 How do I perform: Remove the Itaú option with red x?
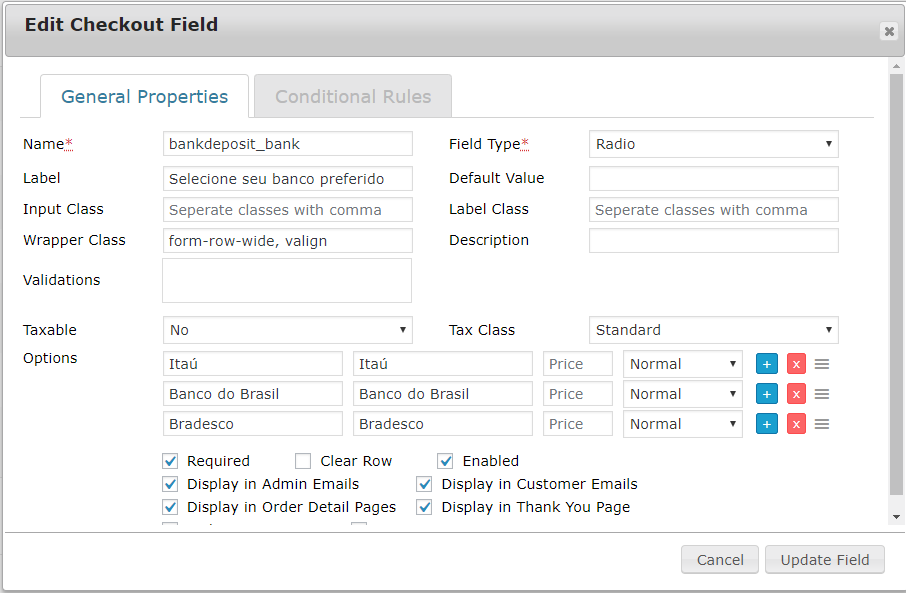pos(796,364)
